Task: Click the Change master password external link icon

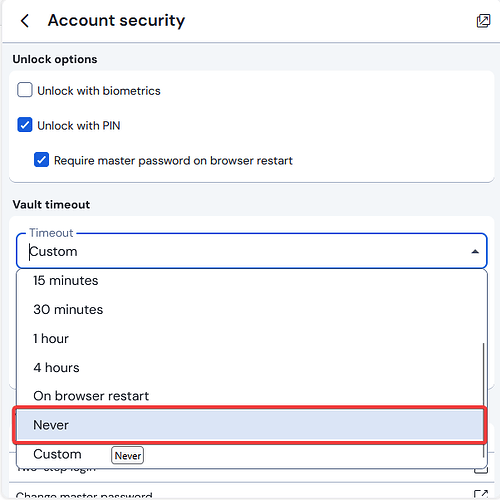Action: pyautogui.click(x=481, y=494)
